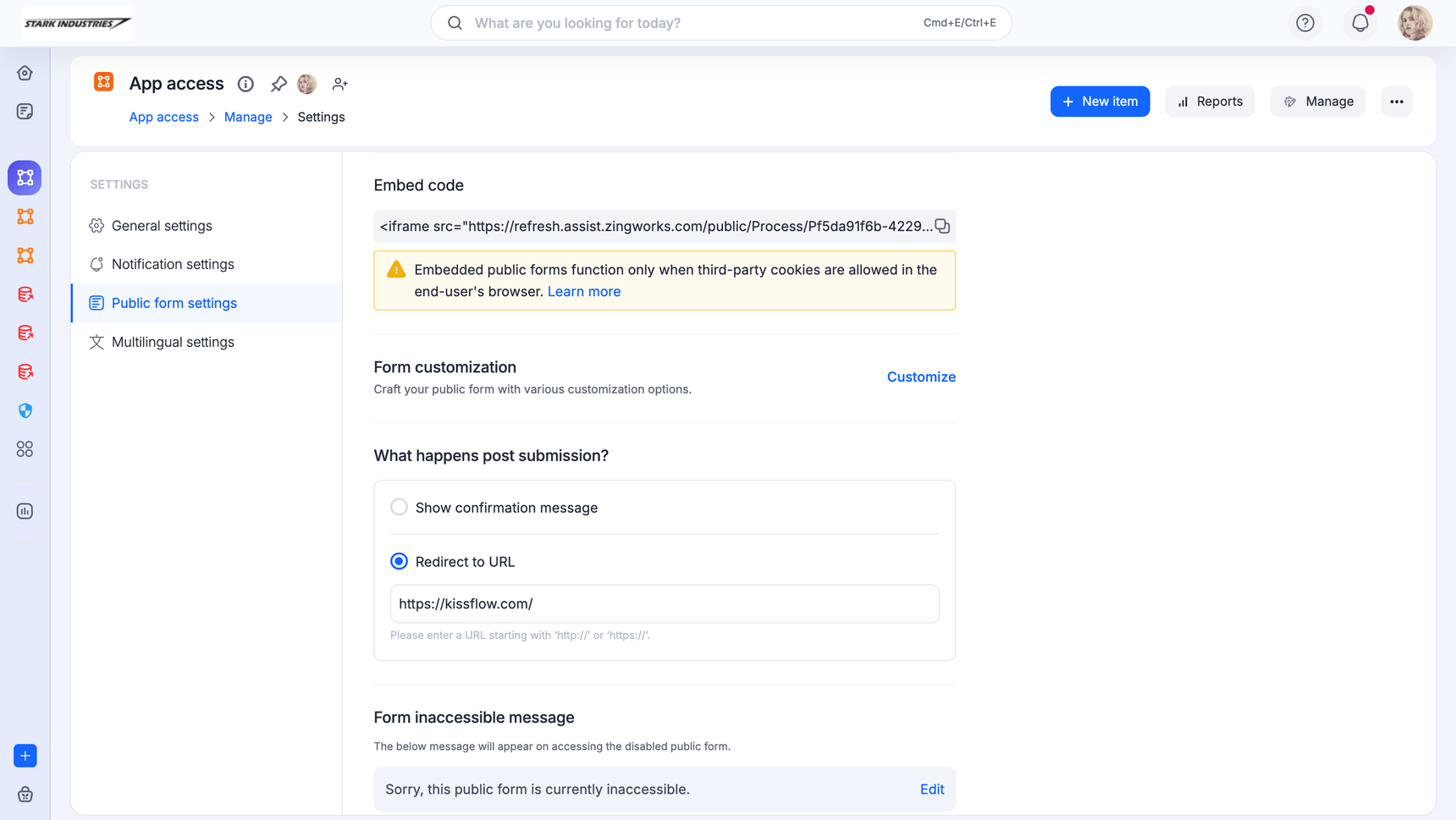This screenshot has width=1456, height=820.
Task: Open General settings in sidebar
Action: tap(162, 226)
